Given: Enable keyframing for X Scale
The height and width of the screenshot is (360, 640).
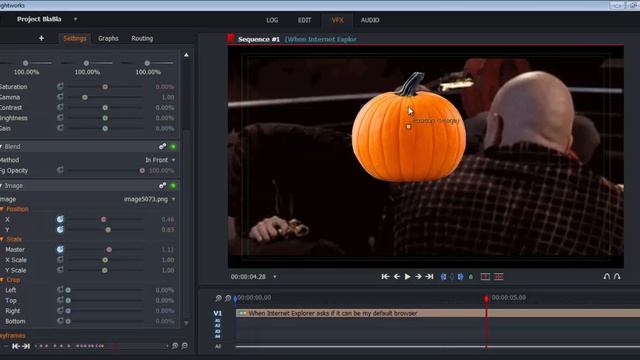Looking at the screenshot, I should pos(60,259).
